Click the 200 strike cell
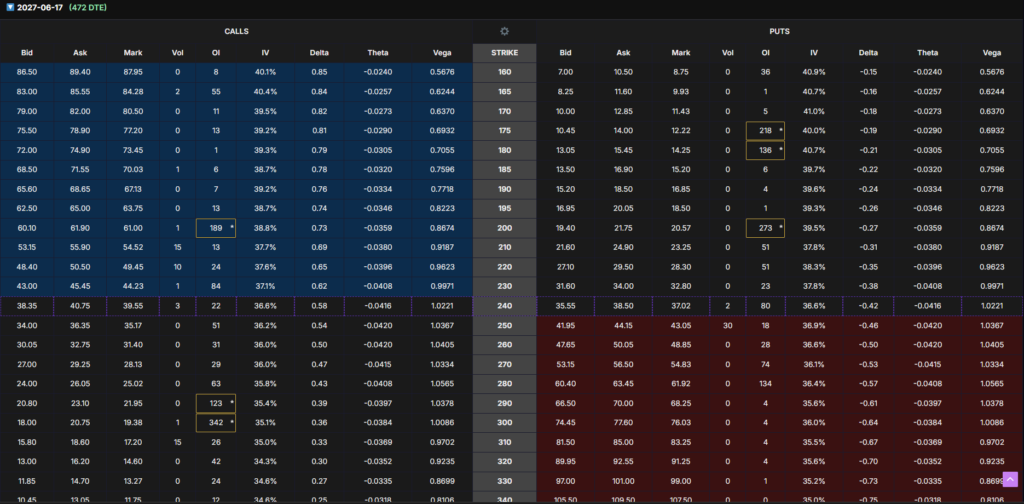The width and height of the screenshot is (1024, 504). tap(504, 229)
